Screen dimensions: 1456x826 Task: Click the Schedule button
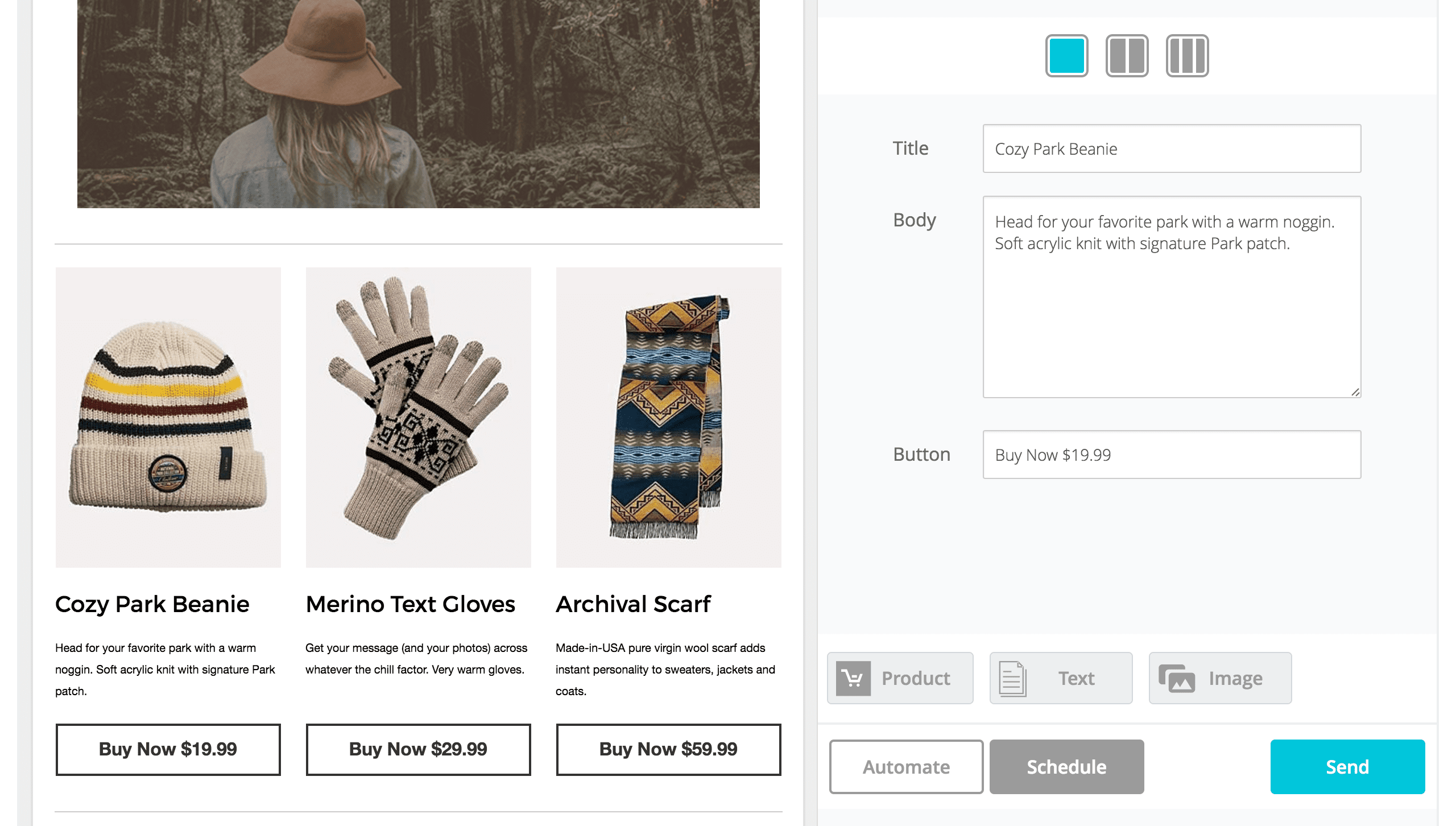tap(1066, 767)
